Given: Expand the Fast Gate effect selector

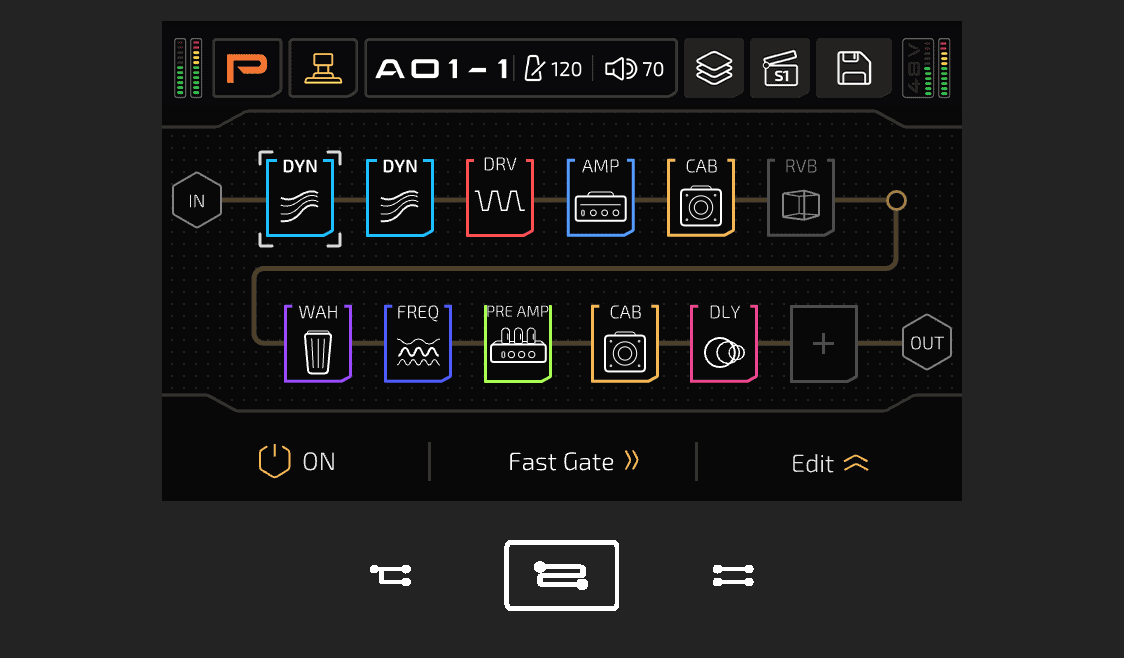Looking at the screenshot, I should [x=573, y=462].
